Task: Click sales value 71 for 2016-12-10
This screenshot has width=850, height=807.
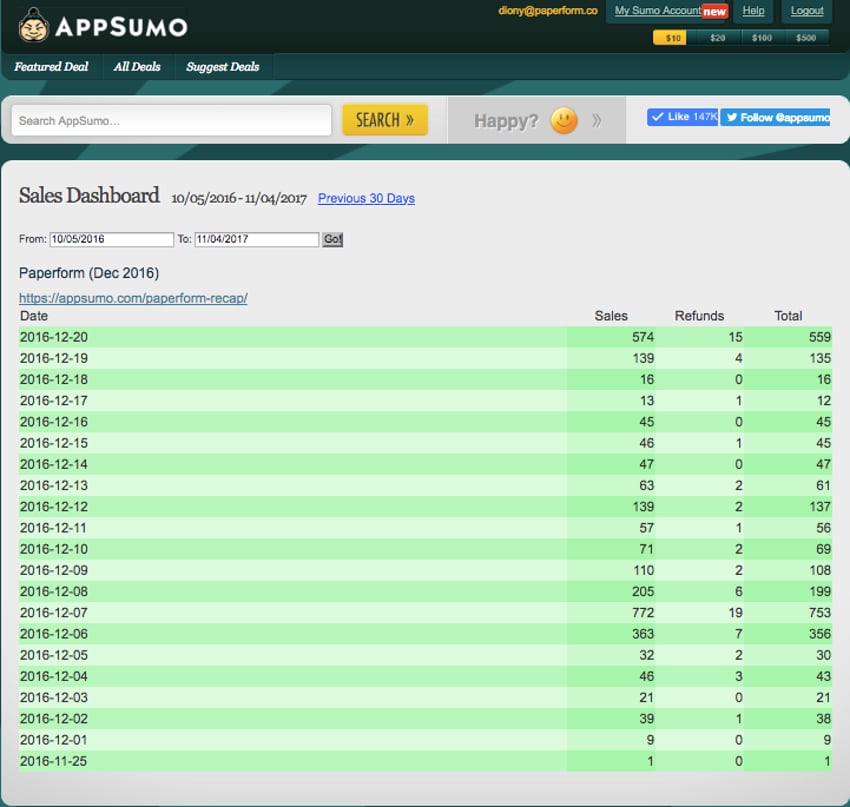Action: point(647,549)
